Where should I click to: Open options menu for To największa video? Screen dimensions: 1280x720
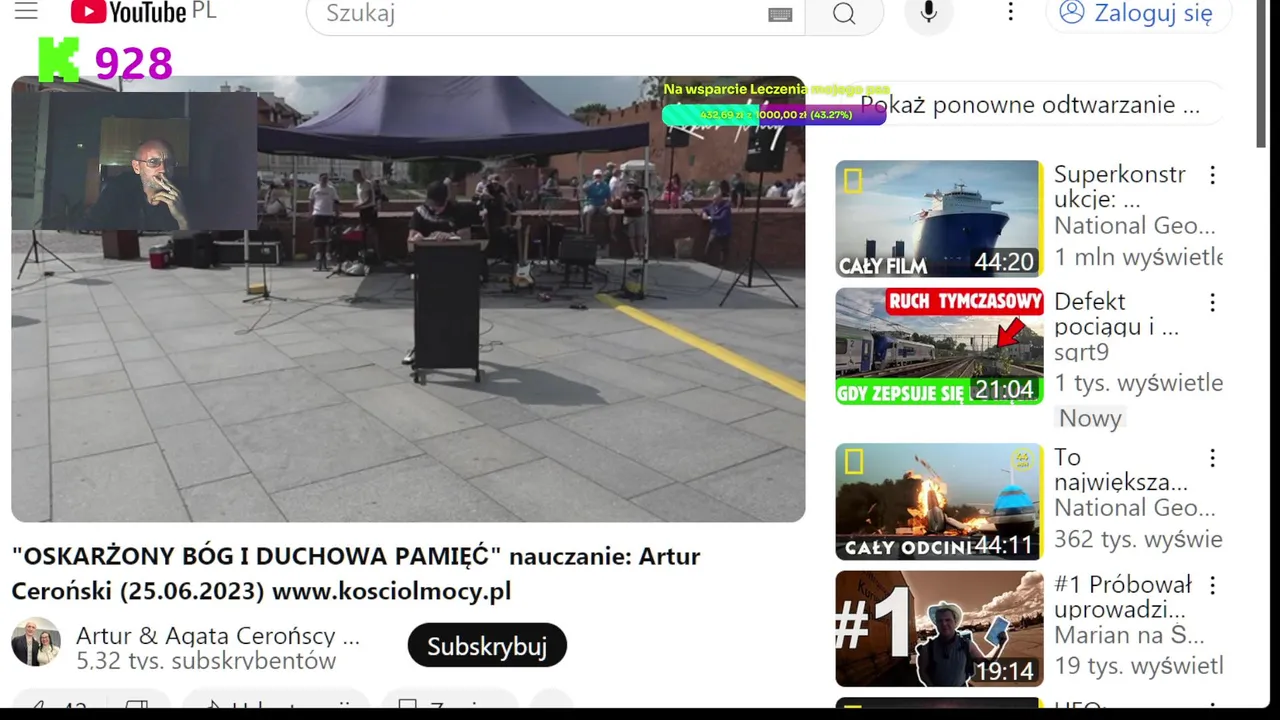coord(1212,458)
